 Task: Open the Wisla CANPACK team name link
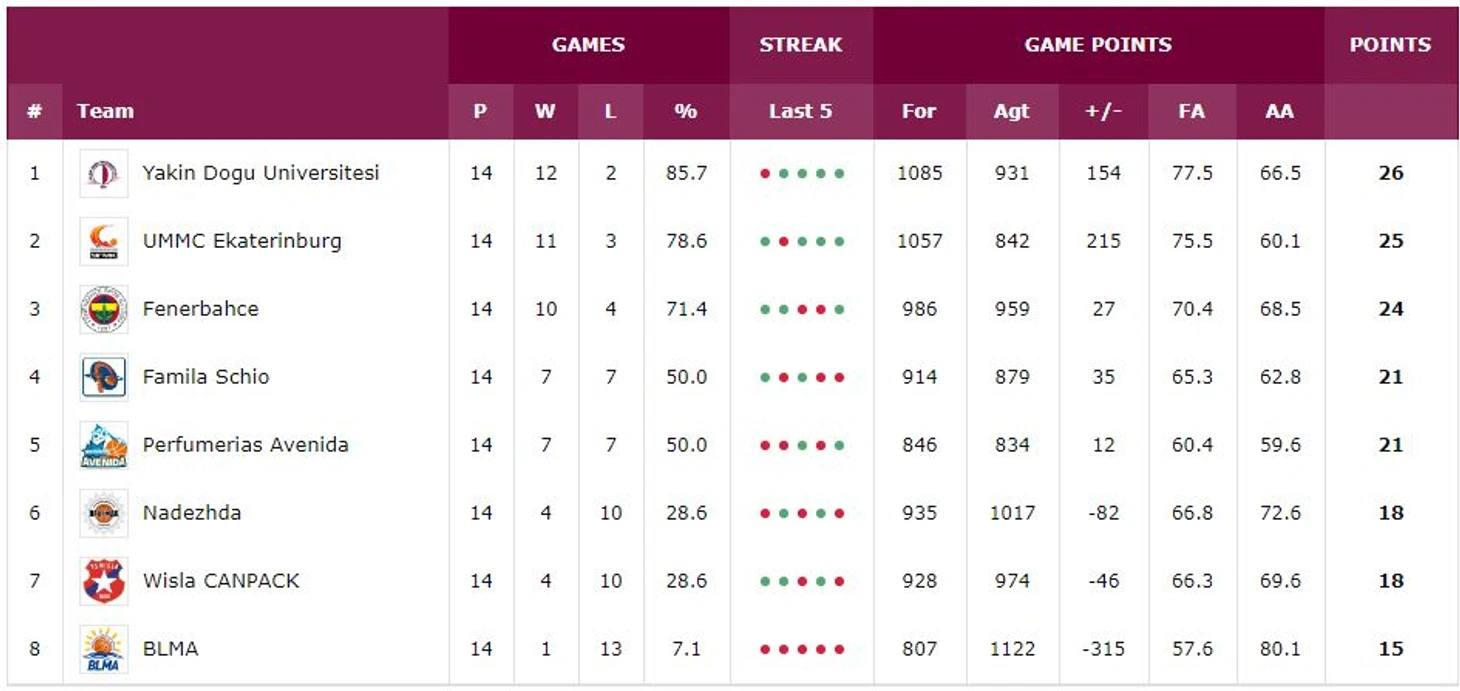[221, 581]
